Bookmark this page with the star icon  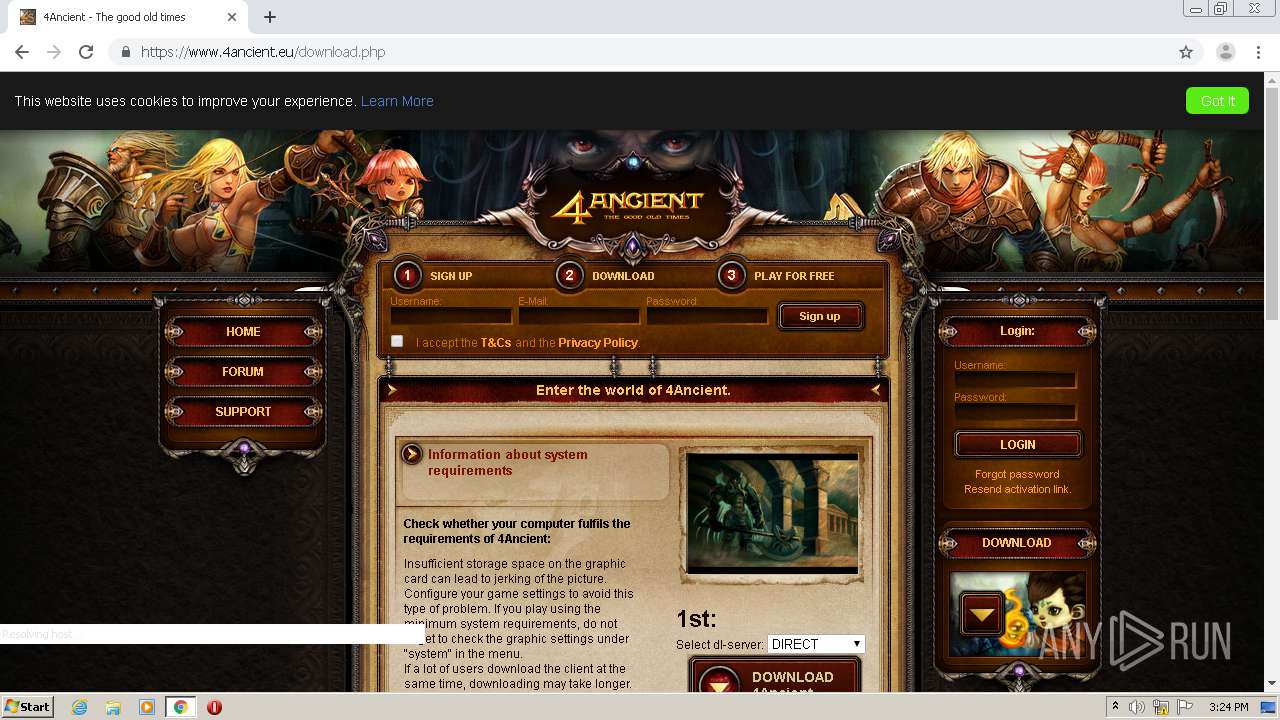[x=1186, y=52]
